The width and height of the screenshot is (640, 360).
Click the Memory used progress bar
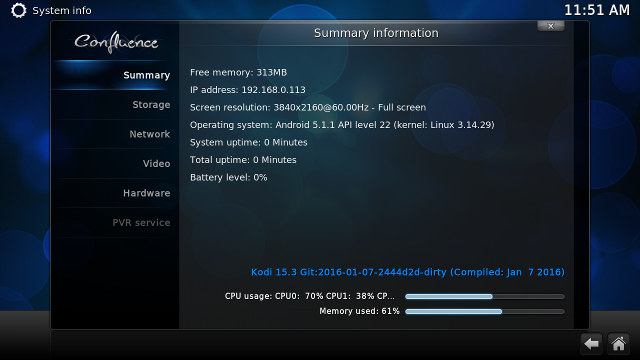[x=485, y=311]
